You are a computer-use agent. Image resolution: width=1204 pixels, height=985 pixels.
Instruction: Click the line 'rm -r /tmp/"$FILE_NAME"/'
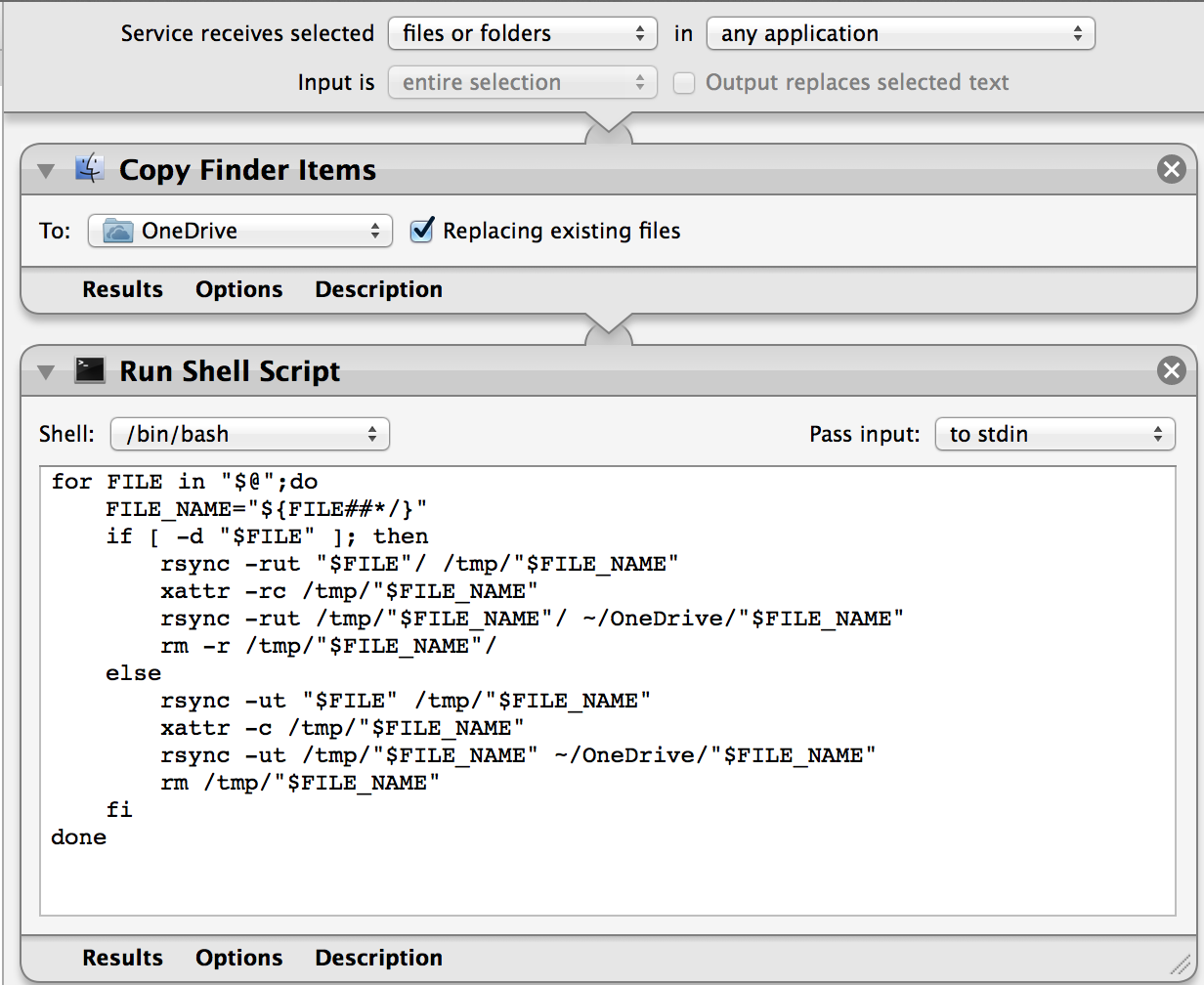[329, 646]
